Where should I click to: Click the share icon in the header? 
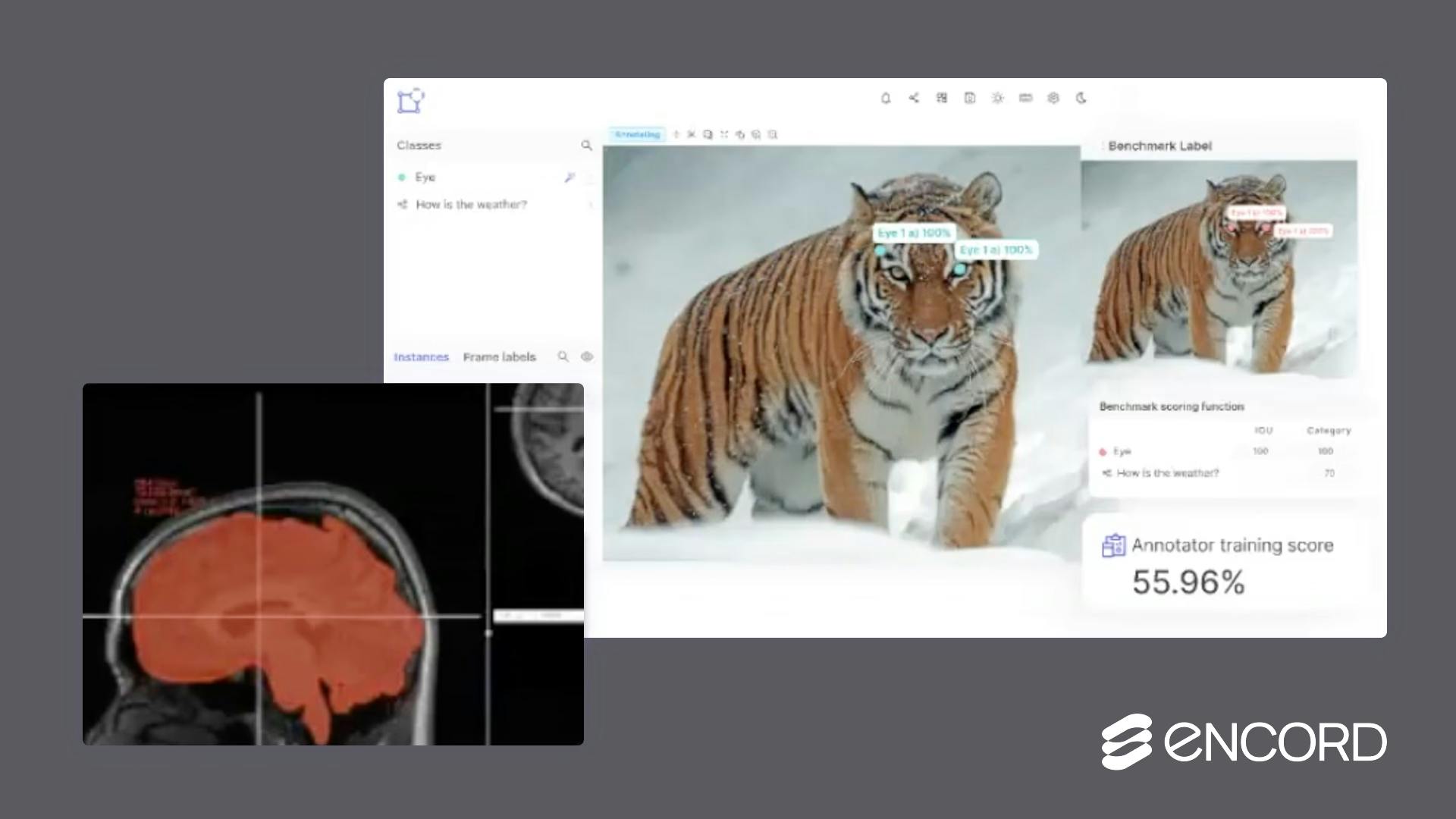coord(913,98)
